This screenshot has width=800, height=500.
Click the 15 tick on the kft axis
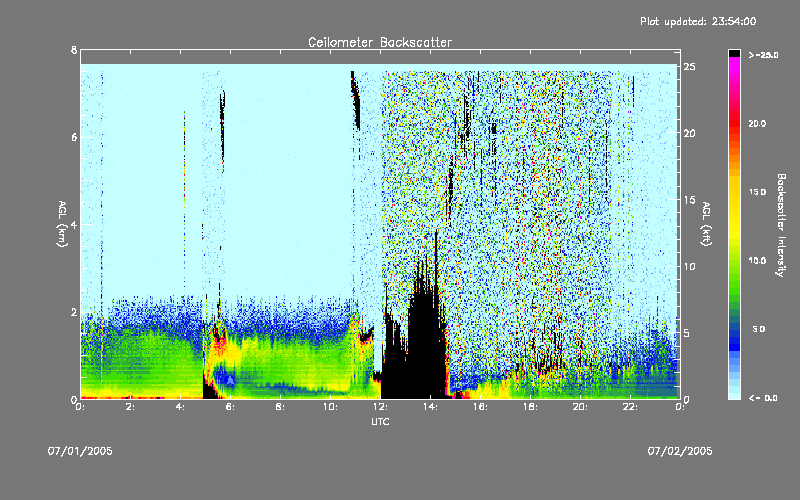point(689,200)
